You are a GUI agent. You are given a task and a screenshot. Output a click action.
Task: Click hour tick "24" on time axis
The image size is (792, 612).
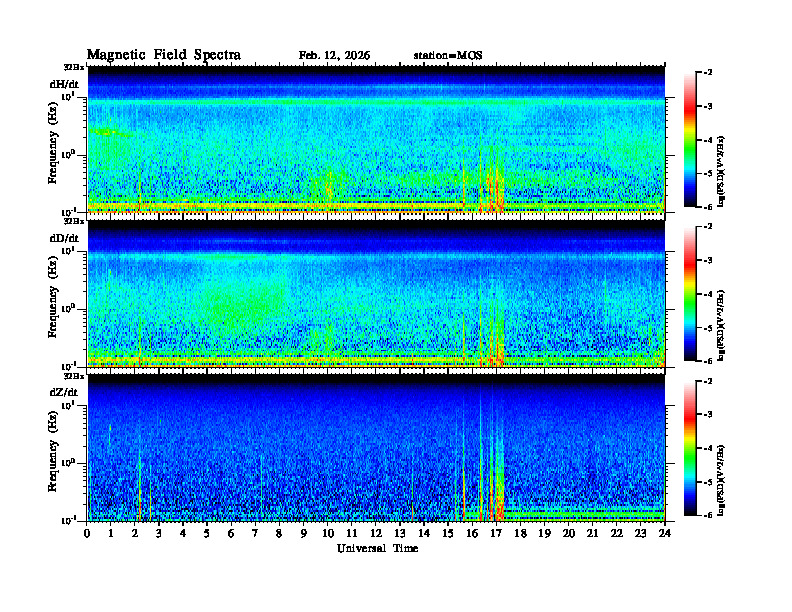click(x=665, y=533)
